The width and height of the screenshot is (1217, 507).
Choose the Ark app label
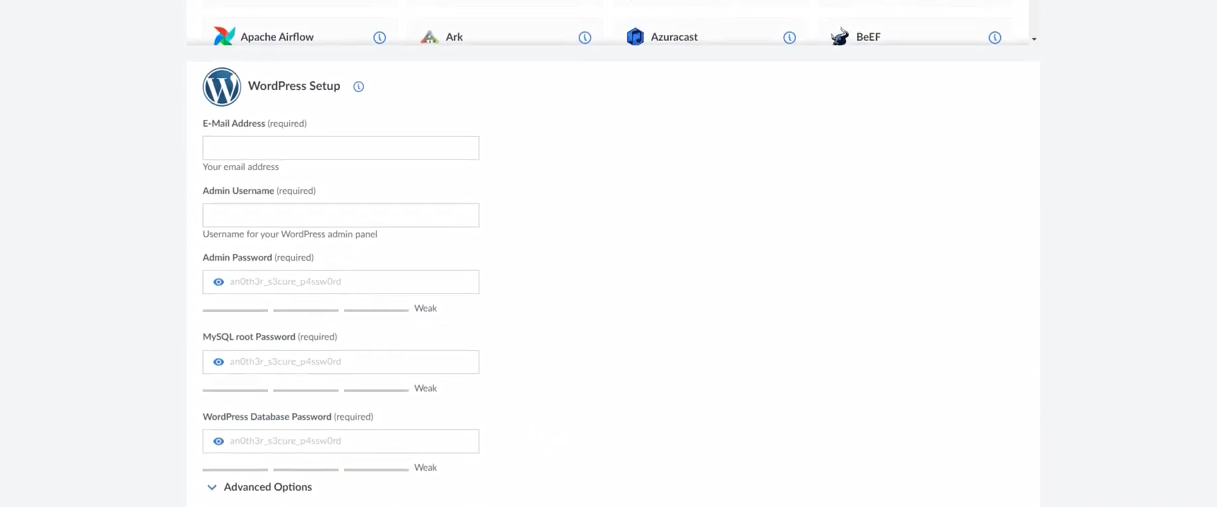point(454,37)
